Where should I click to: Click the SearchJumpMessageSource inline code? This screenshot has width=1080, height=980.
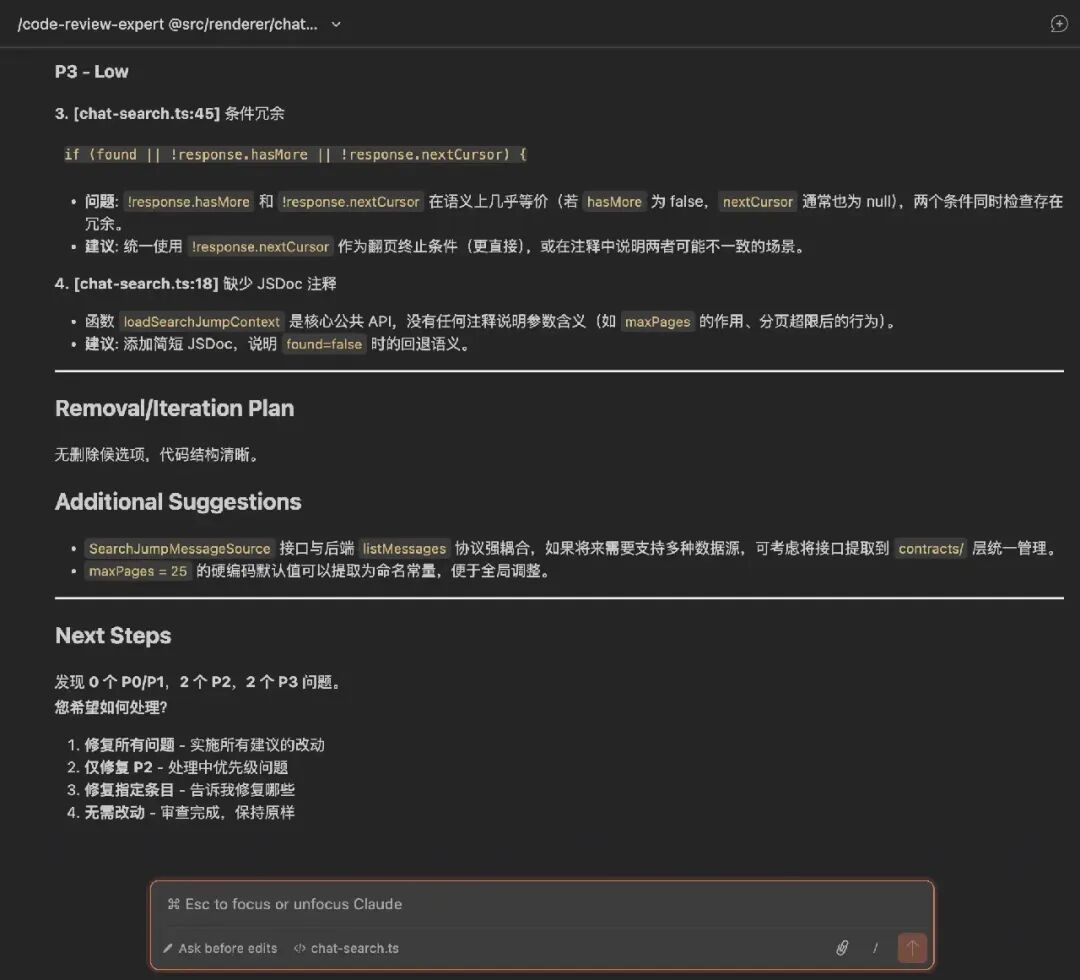[x=179, y=549]
